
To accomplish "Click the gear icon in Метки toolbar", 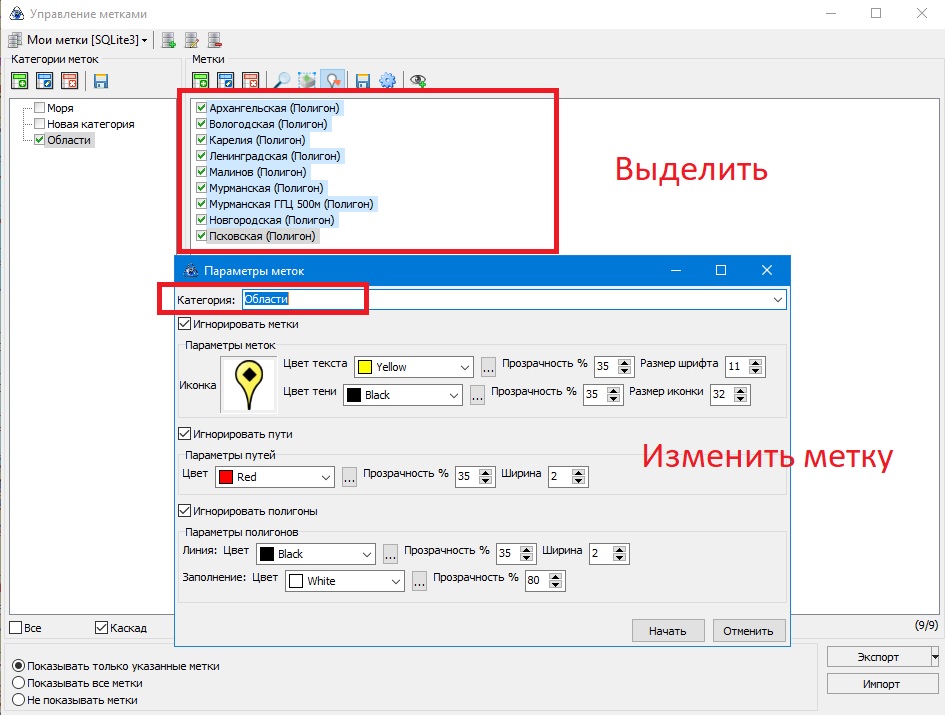I will [387, 81].
